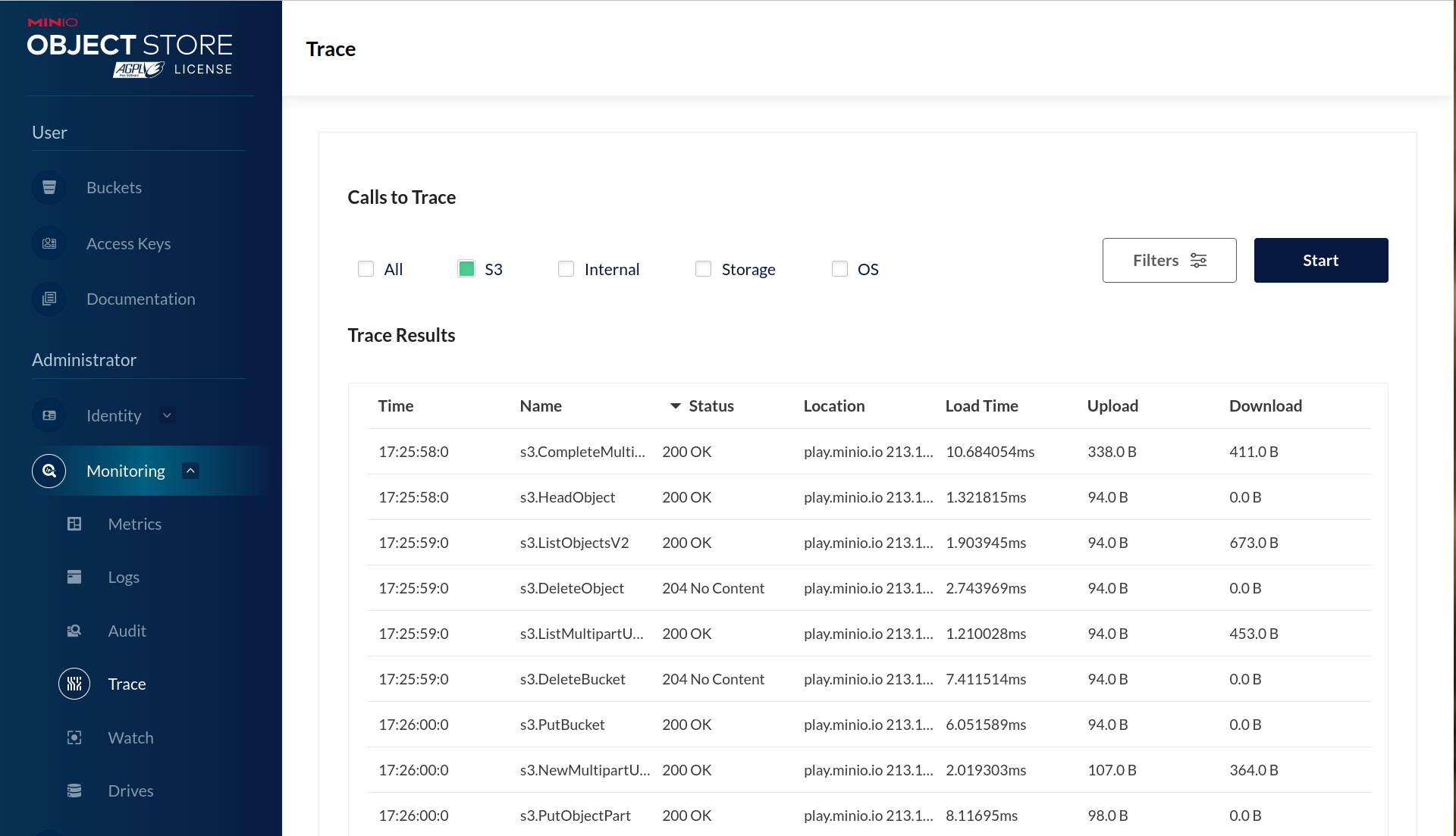Select the s3.ListObjectsV2 trace row

(x=869, y=543)
